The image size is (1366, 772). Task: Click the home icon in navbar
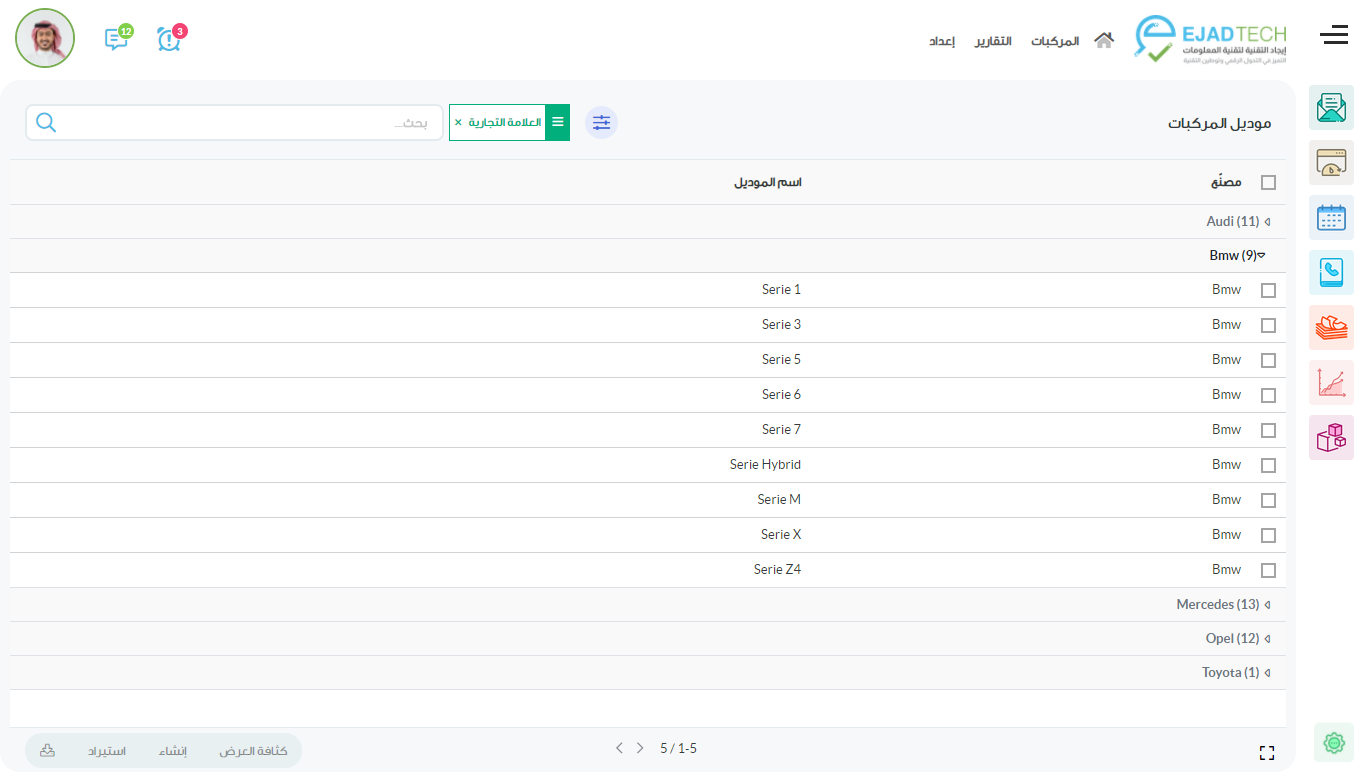1104,41
